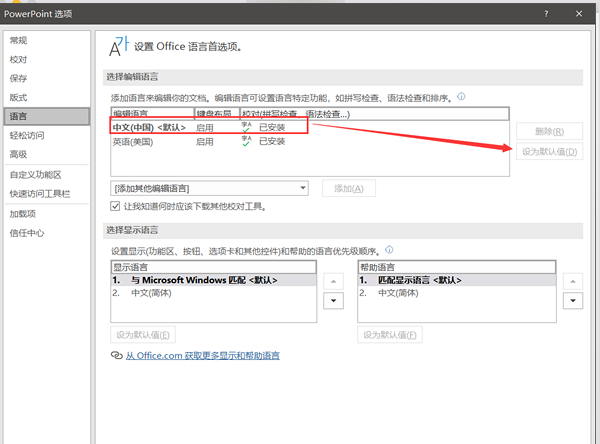600x444 pixels.
Task: Select the 中文(中国) <默认> editing language row
Action: (310, 127)
